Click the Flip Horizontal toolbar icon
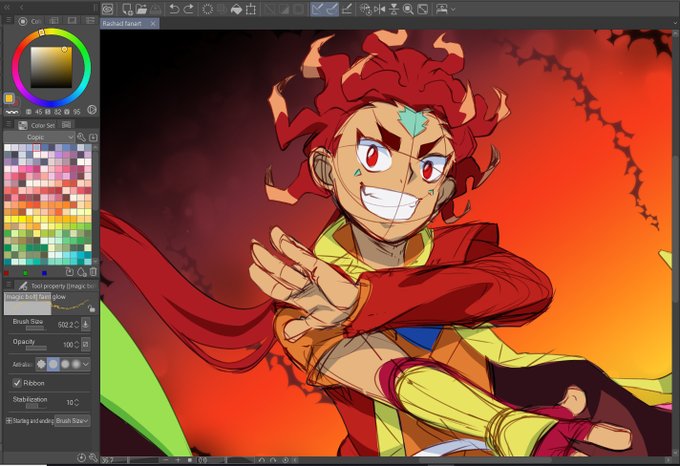Screen dimensions: 680x466 [x=379, y=9]
